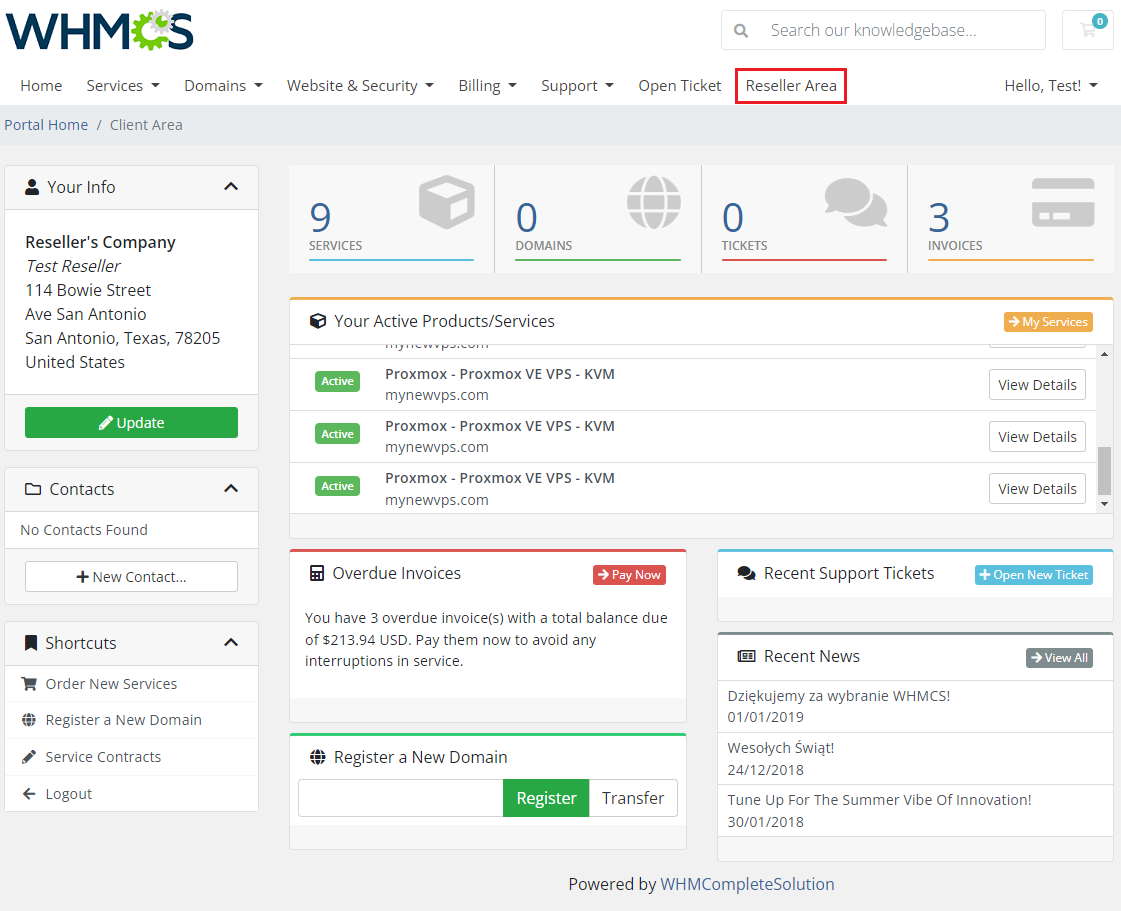Image resolution: width=1121 pixels, height=911 pixels.
Task: Focus the knowledgebase search field
Action: pos(902,30)
